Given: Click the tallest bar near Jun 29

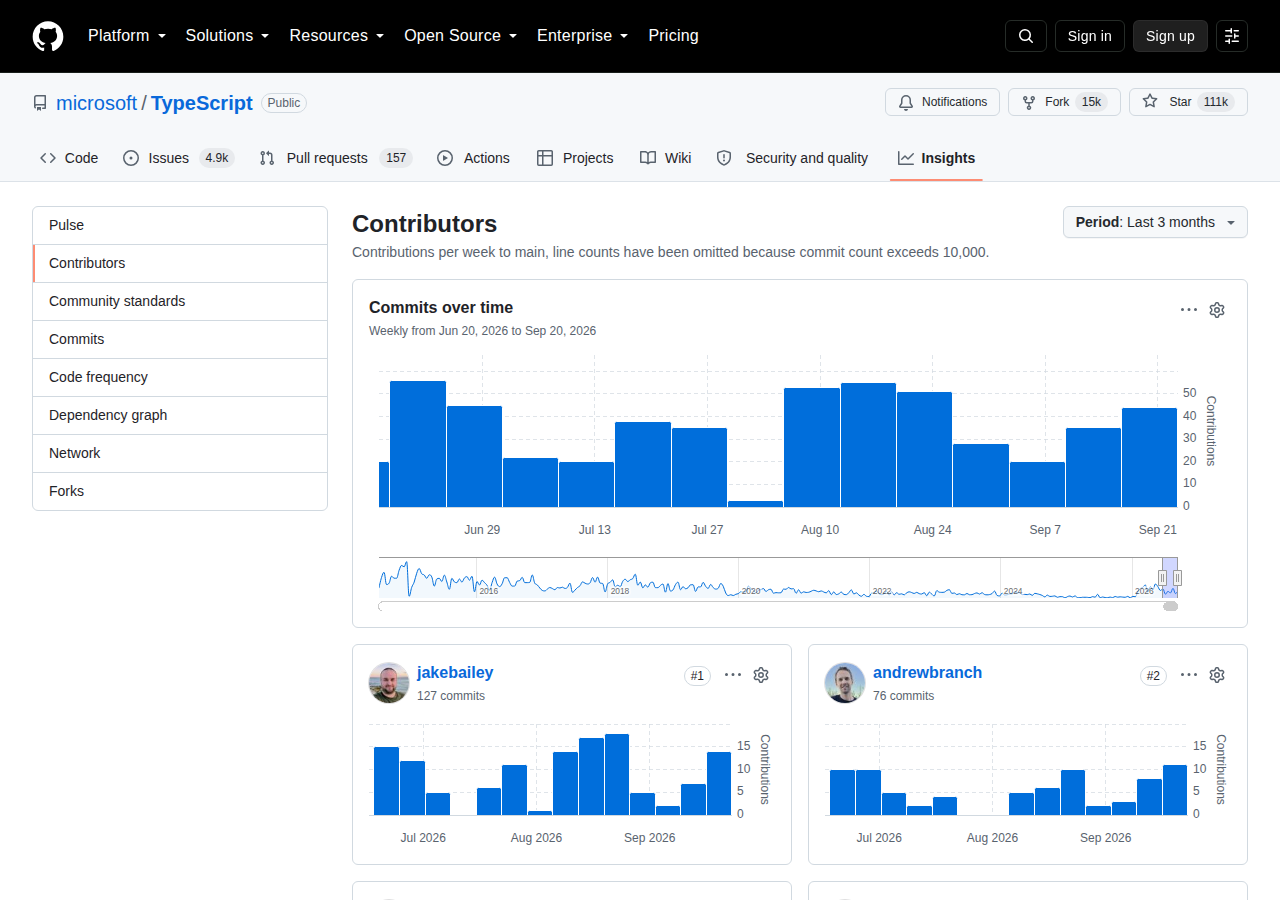Looking at the screenshot, I should 418,444.
